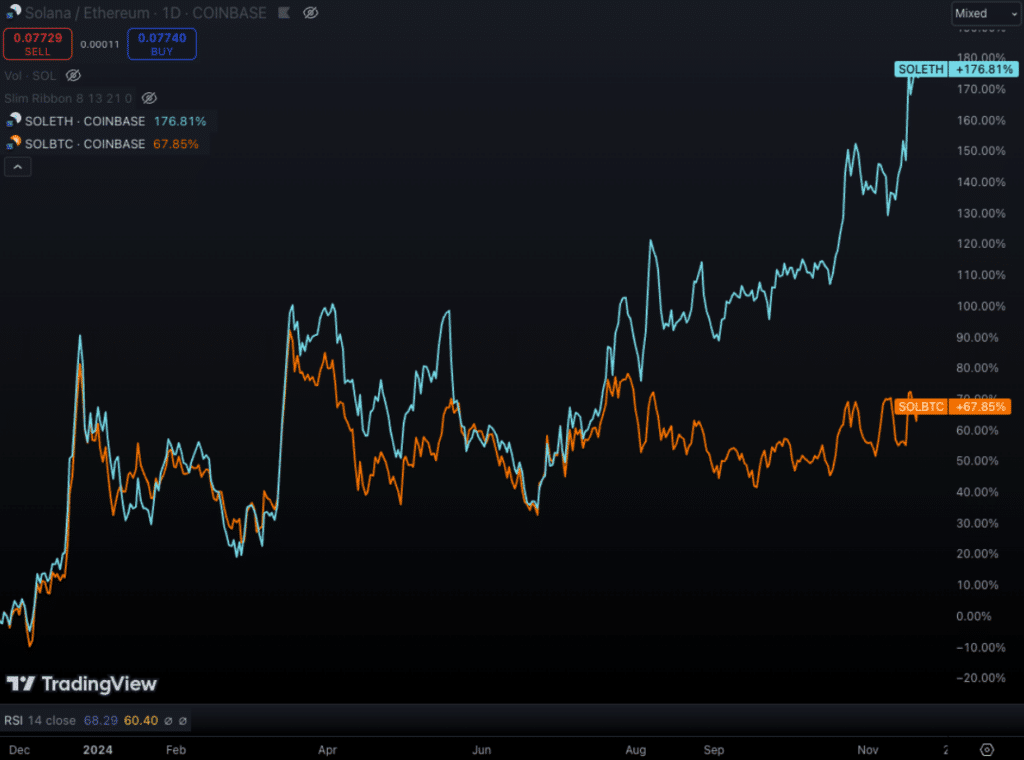Click the 50.00% price scale label
The image size is (1024, 760).
pyautogui.click(x=977, y=461)
